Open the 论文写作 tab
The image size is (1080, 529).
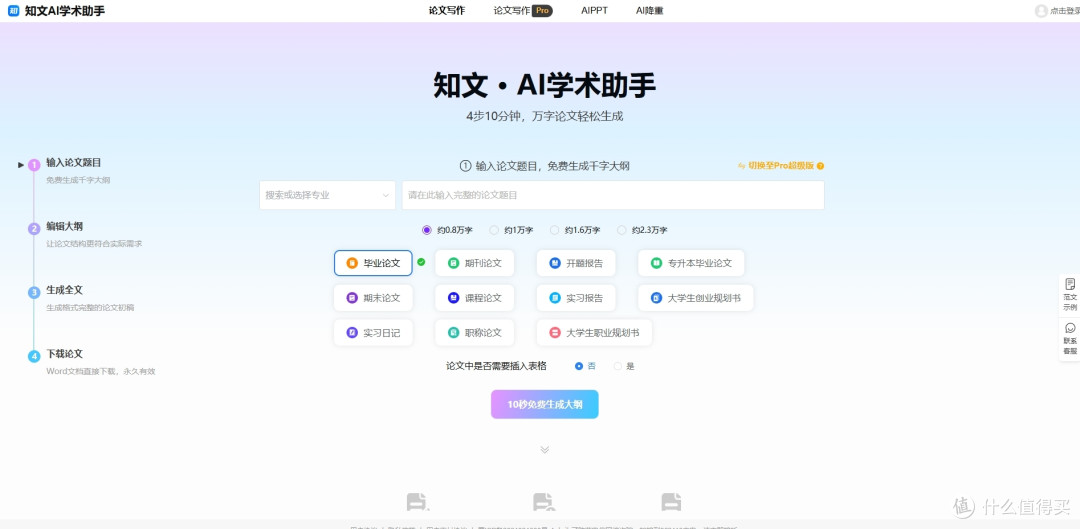tap(446, 11)
